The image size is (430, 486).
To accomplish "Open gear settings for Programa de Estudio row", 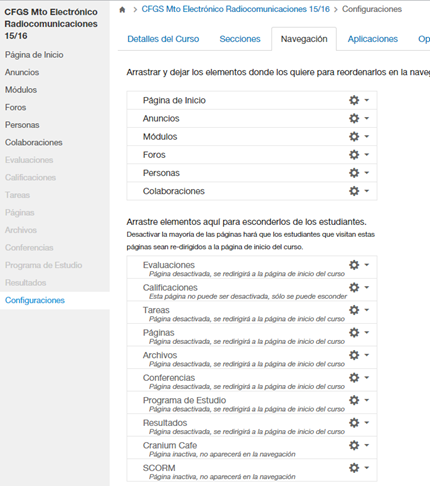I will [354, 400].
